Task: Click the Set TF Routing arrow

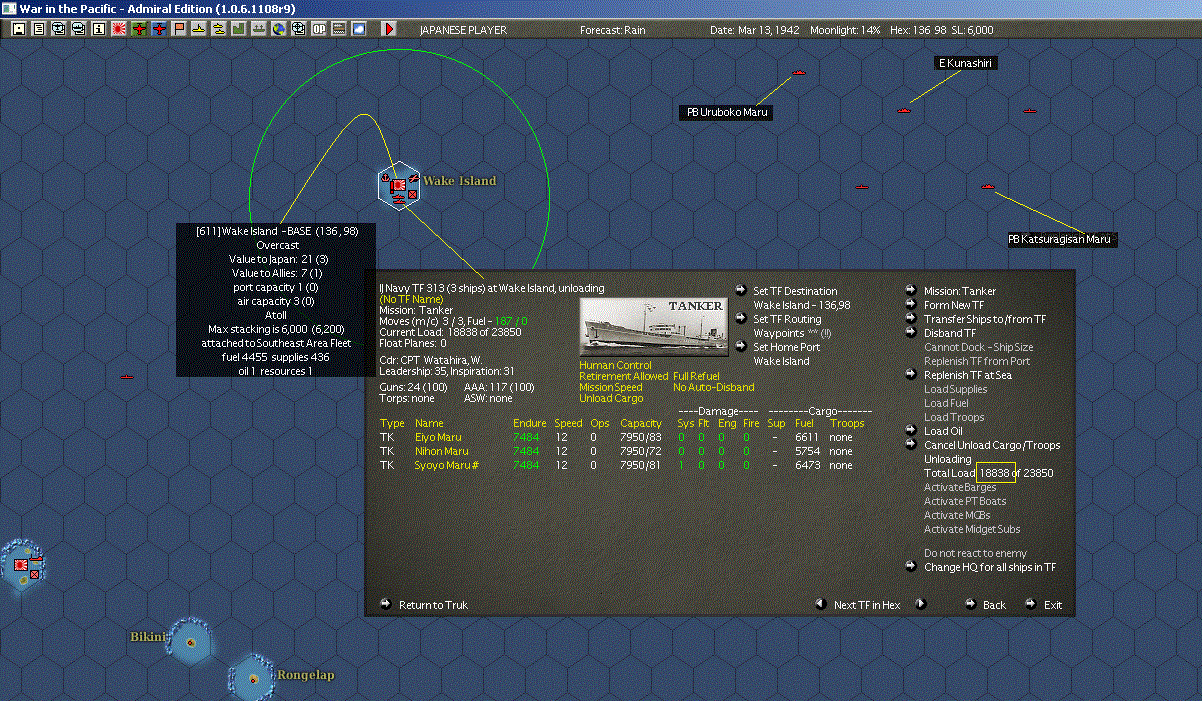Action: (740, 318)
